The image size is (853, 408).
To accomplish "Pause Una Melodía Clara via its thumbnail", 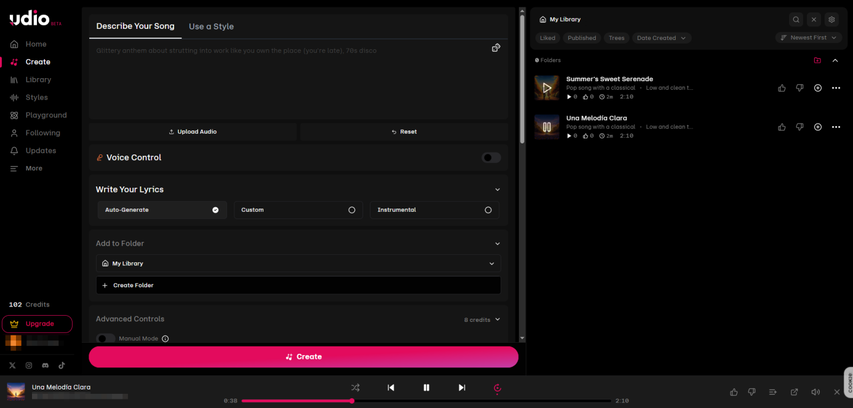I will [x=547, y=127].
